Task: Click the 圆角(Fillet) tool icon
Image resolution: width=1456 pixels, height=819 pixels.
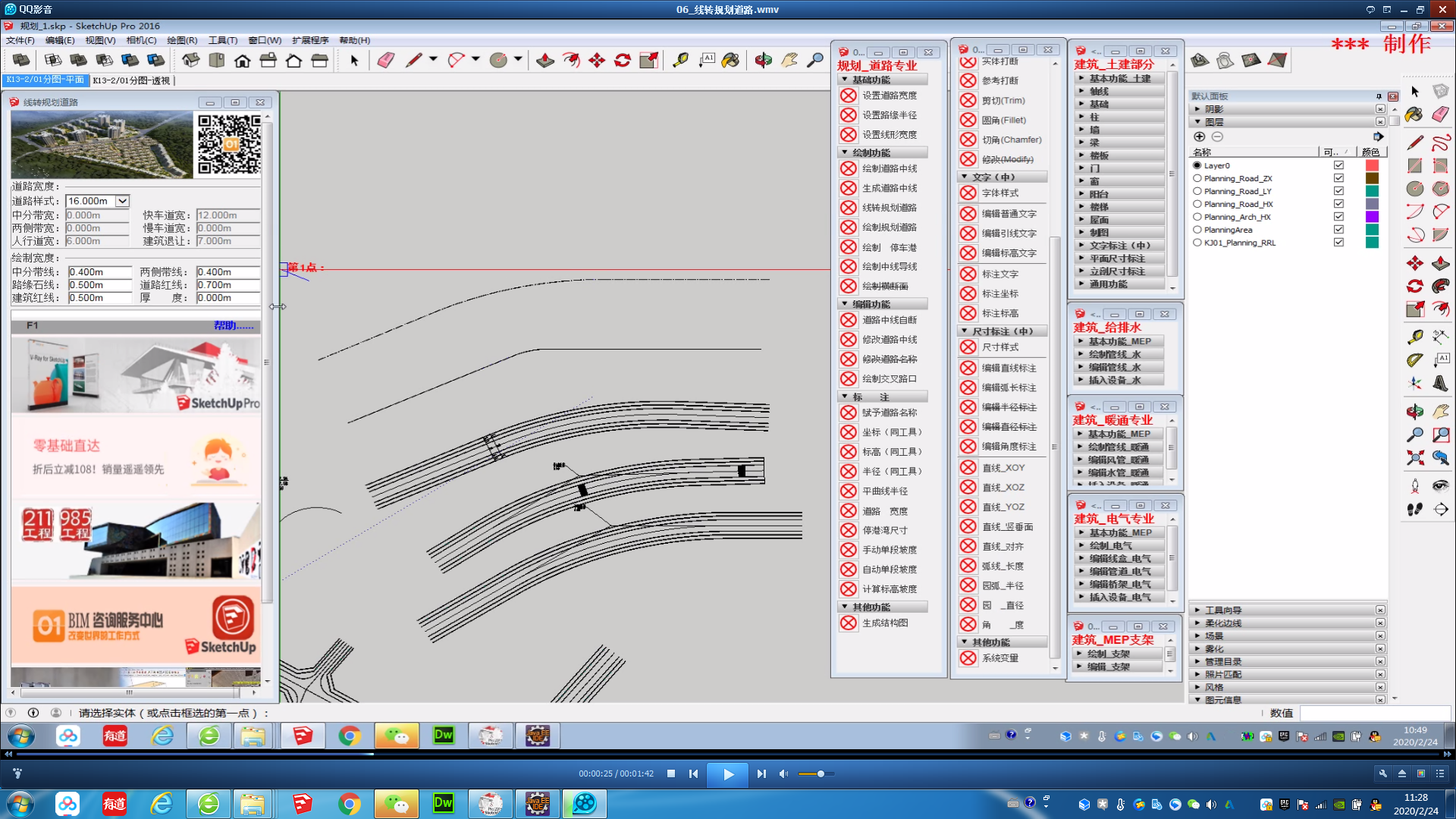Action: click(968, 120)
